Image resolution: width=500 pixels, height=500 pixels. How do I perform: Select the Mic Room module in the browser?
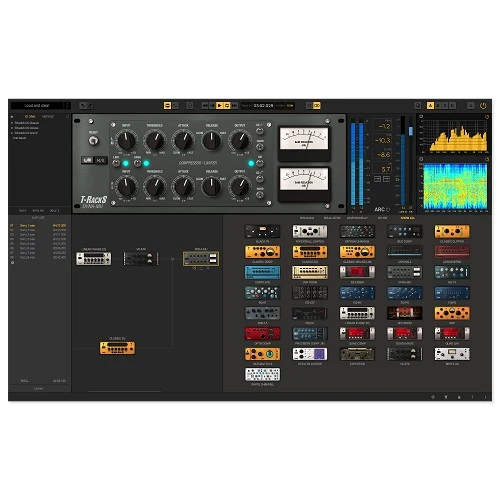click(405, 313)
